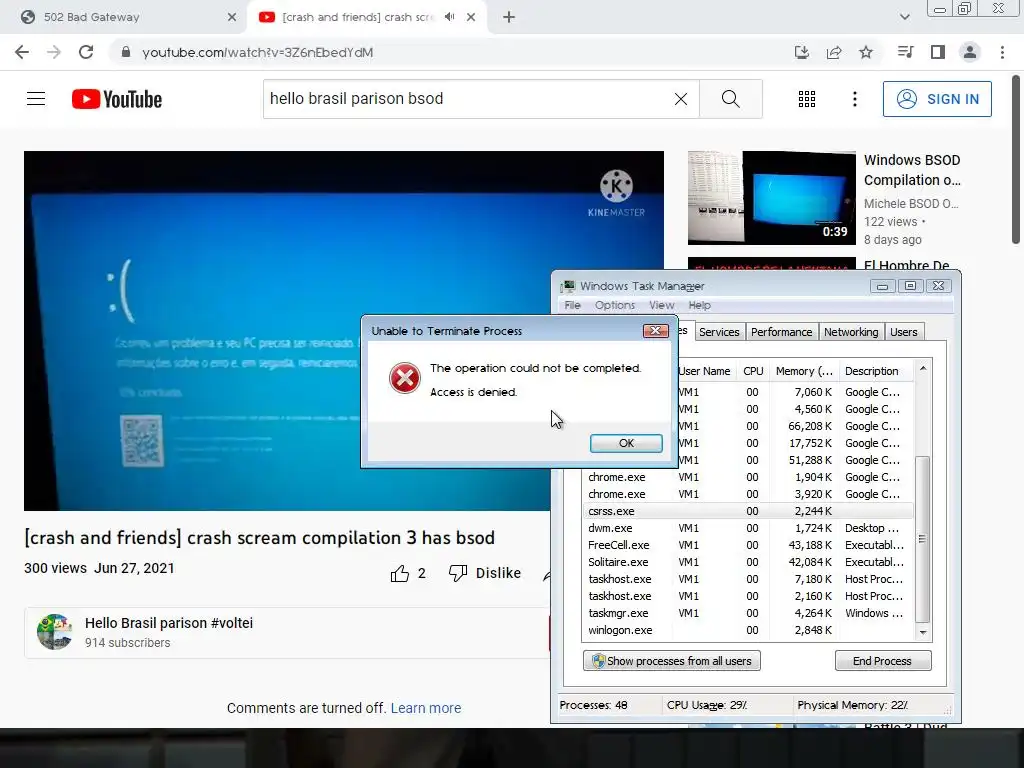
Task: Open the YouTube hamburger guide menu
Action: pyautogui.click(x=36, y=99)
